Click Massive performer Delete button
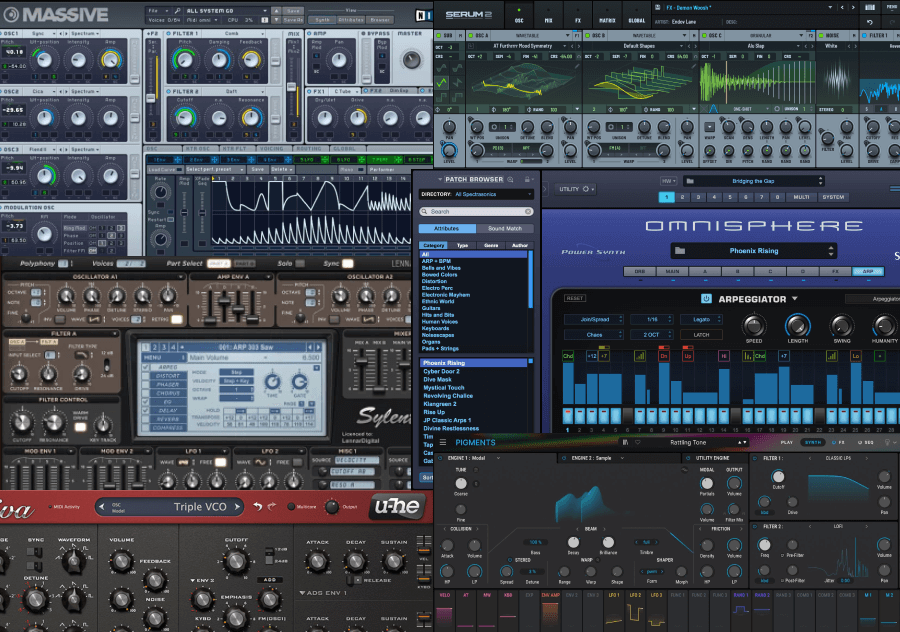900x632 pixels. click(x=282, y=169)
